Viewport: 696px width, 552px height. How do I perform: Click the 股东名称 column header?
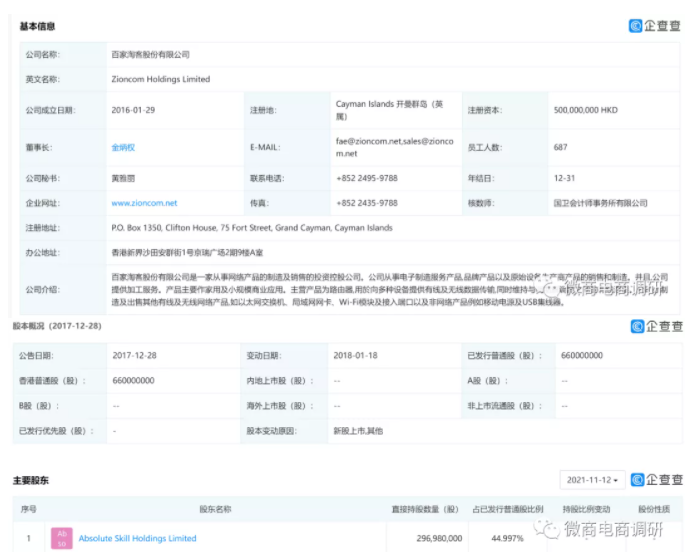pyautogui.click(x=215, y=509)
